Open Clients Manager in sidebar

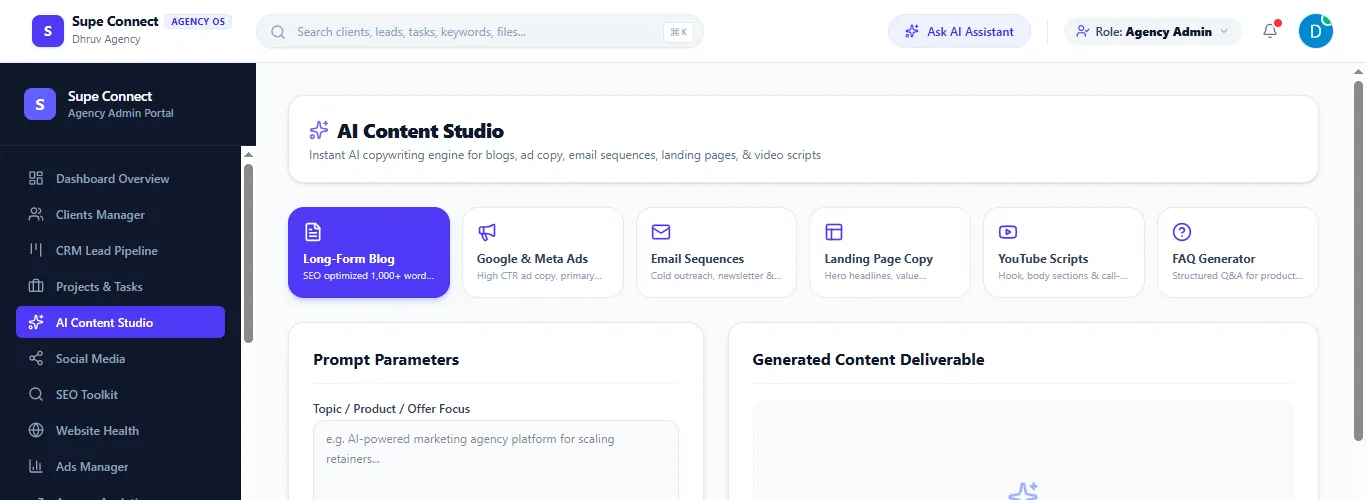120,215
